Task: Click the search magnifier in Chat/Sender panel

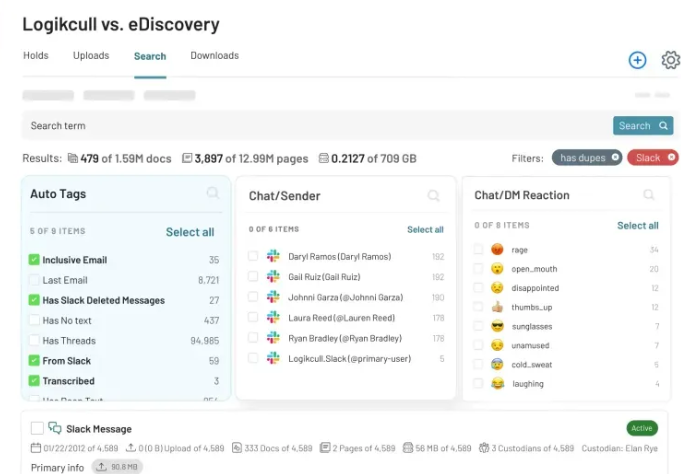Action: coord(433,196)
